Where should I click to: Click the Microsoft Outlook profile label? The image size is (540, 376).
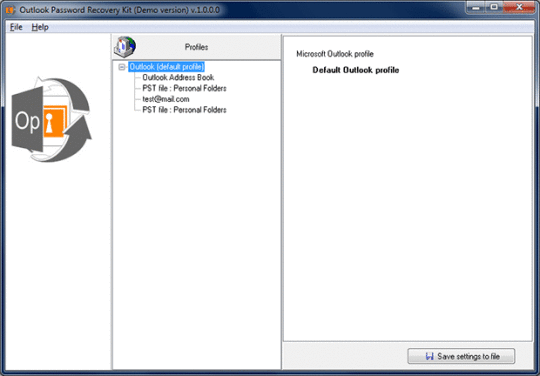tap(335, 54)
